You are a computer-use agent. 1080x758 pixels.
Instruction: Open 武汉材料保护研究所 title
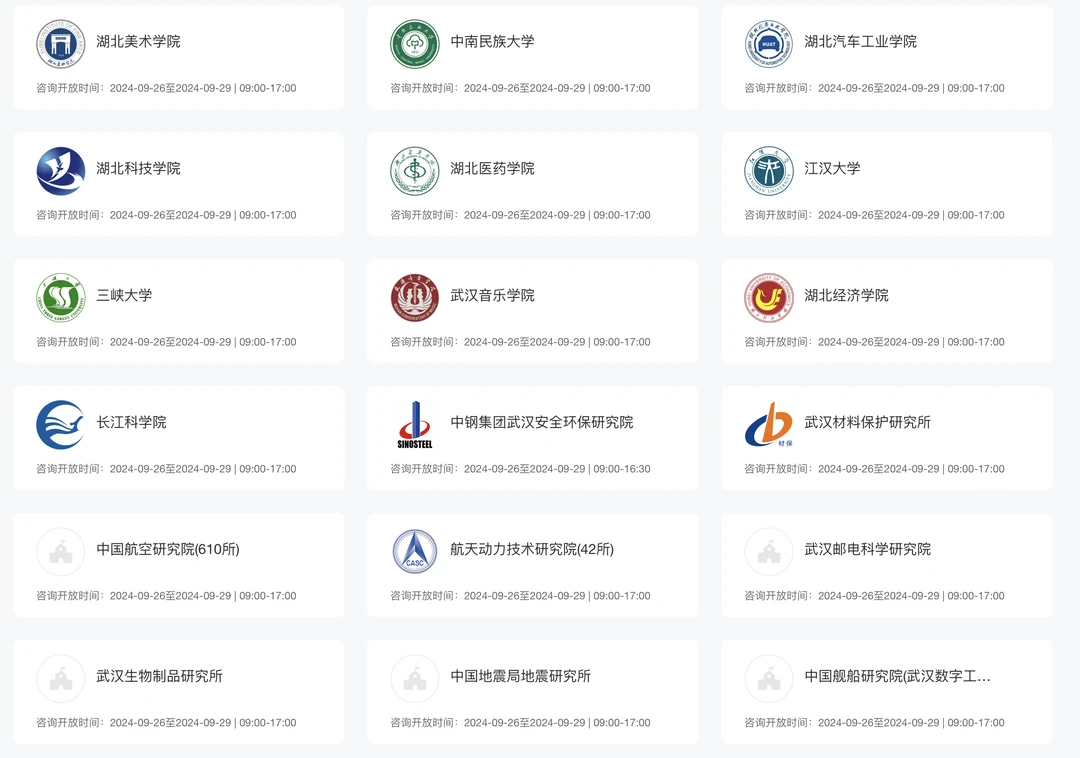pyautogui.click(x=867, y=422)
